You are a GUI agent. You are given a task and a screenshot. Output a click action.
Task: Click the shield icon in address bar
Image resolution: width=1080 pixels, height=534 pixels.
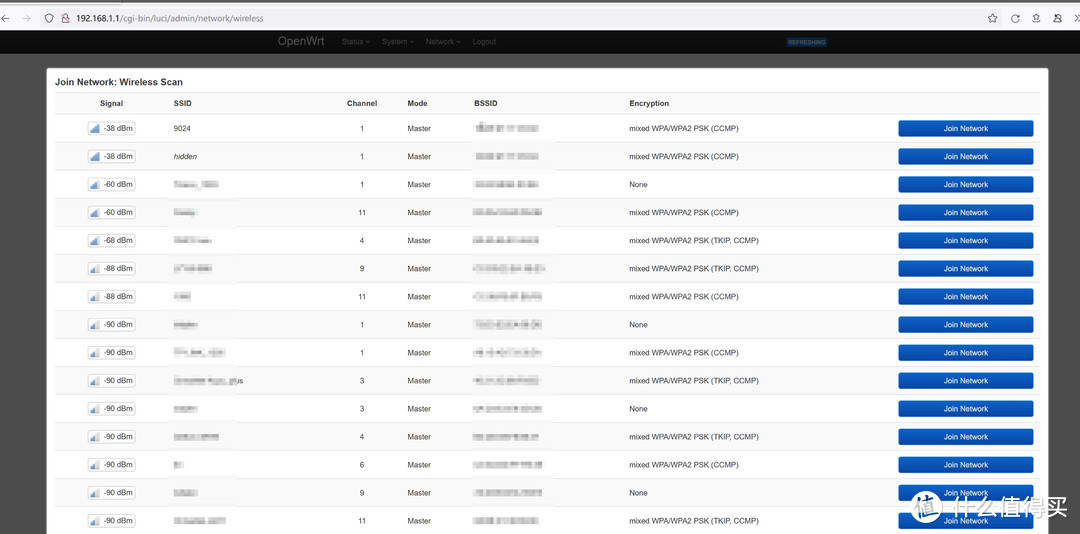(50, 18)
